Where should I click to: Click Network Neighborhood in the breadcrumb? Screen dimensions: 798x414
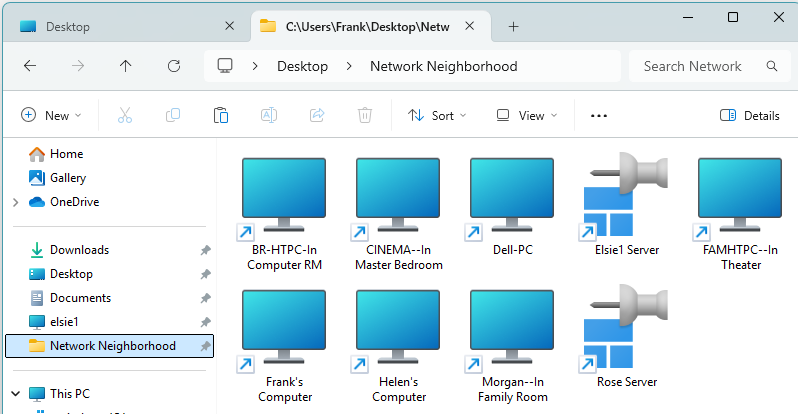point(444,66)
